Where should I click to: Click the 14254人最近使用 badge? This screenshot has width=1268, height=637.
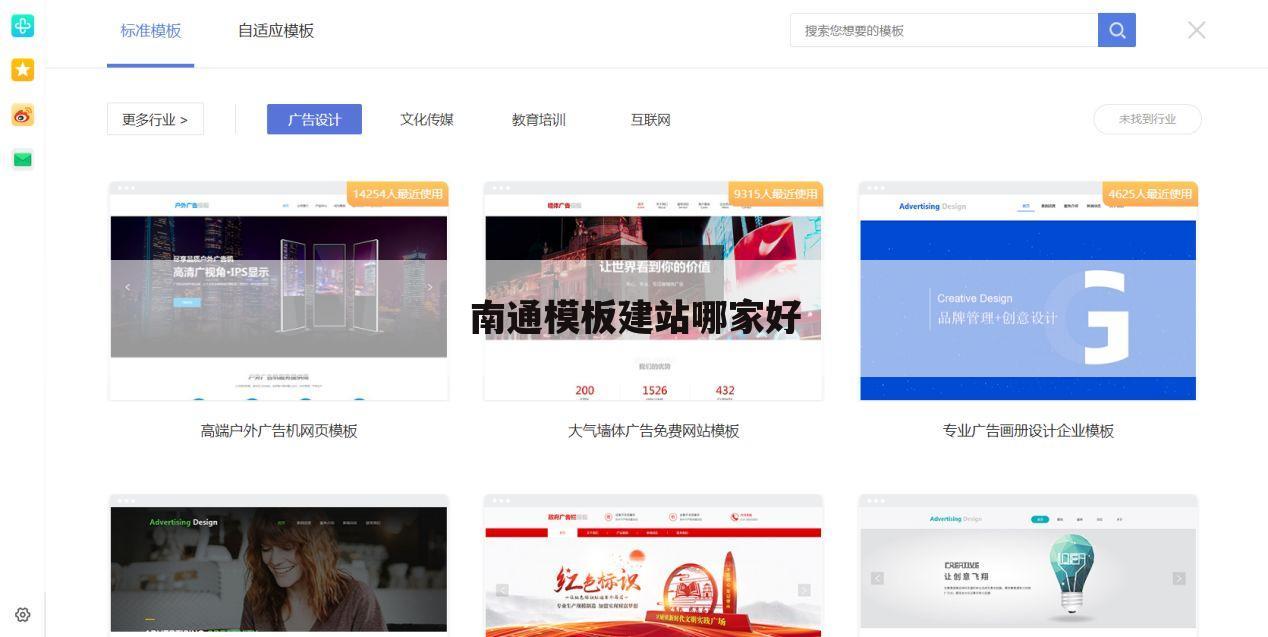[x=397, y=194]
